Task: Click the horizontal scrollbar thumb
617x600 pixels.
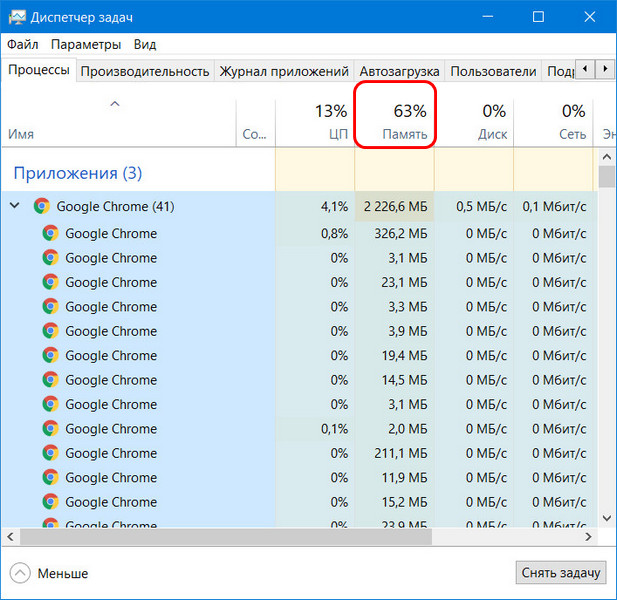Action: click(x=226, y=537)
